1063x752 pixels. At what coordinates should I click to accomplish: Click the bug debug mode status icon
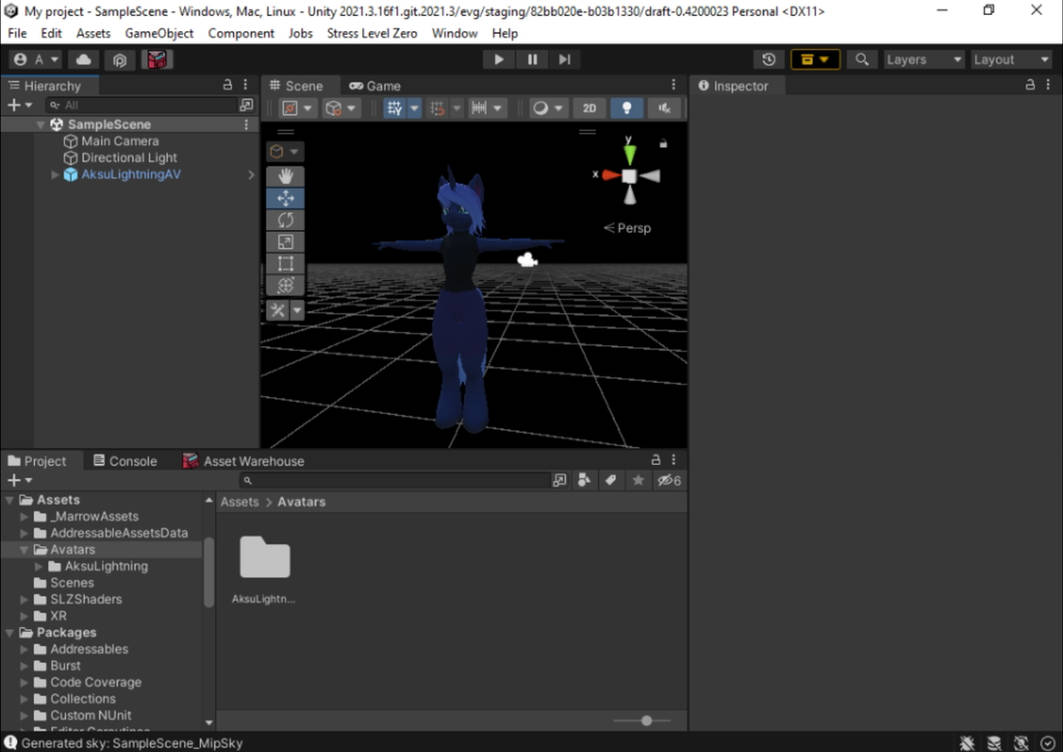[x=967, y=743]
